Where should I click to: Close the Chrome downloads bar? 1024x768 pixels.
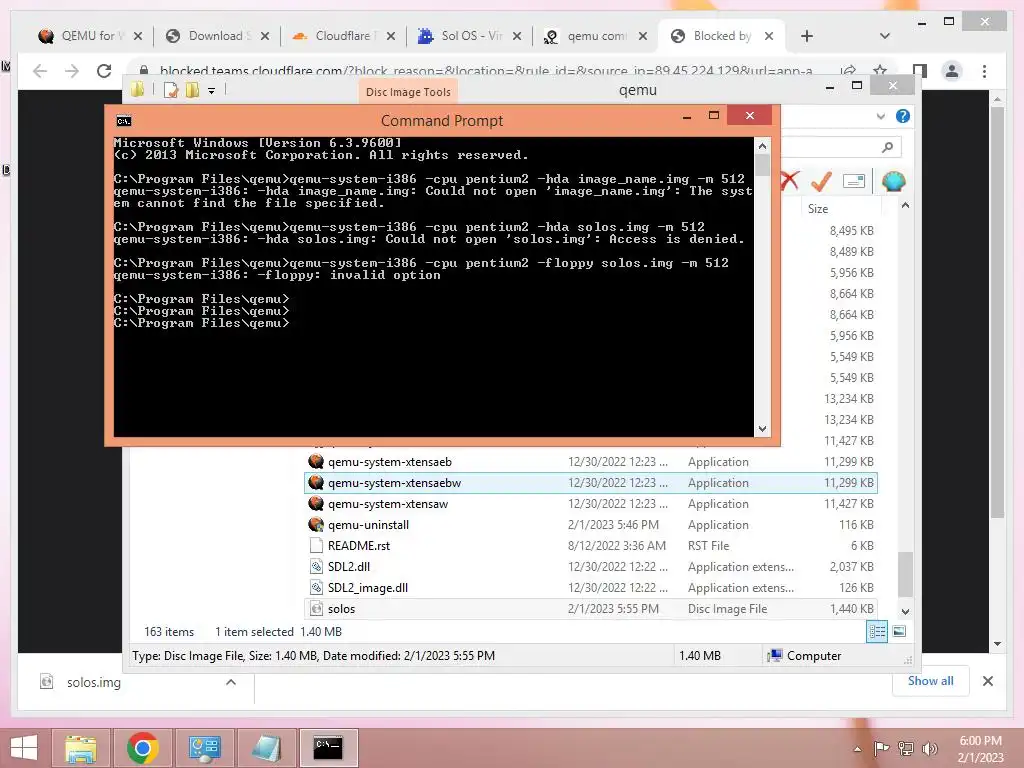click(x=987, y=681)
